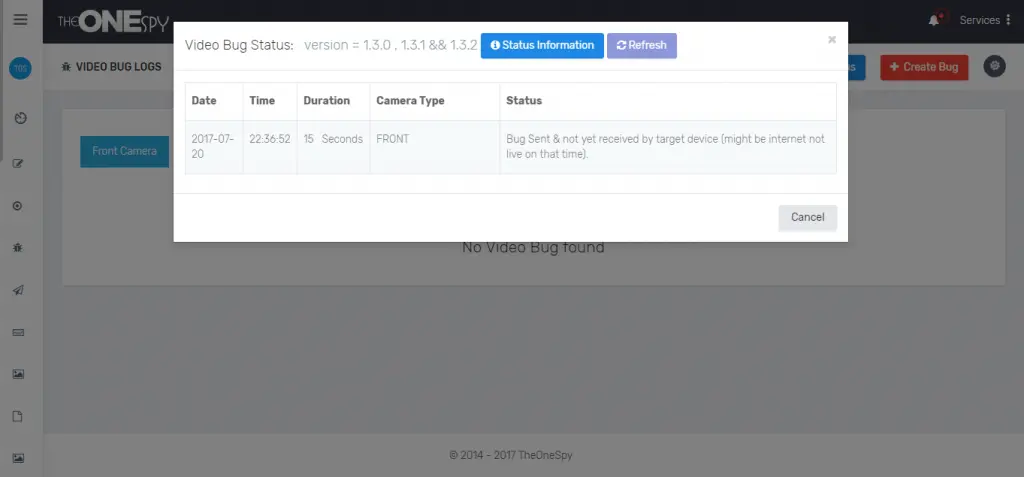Screen dimensions: 1024x477
Task: Click the paper plane icon in sidebar
Action: [19, 290]
